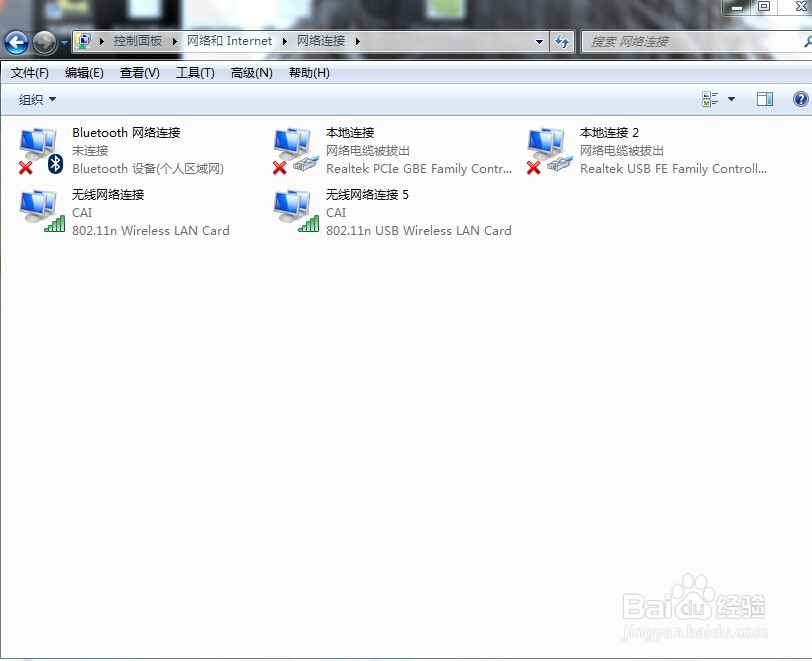The width and height of the screenshot is (812, 661).
Task: Open the 编辑(E) menu
Action: [x=84, y=73]
